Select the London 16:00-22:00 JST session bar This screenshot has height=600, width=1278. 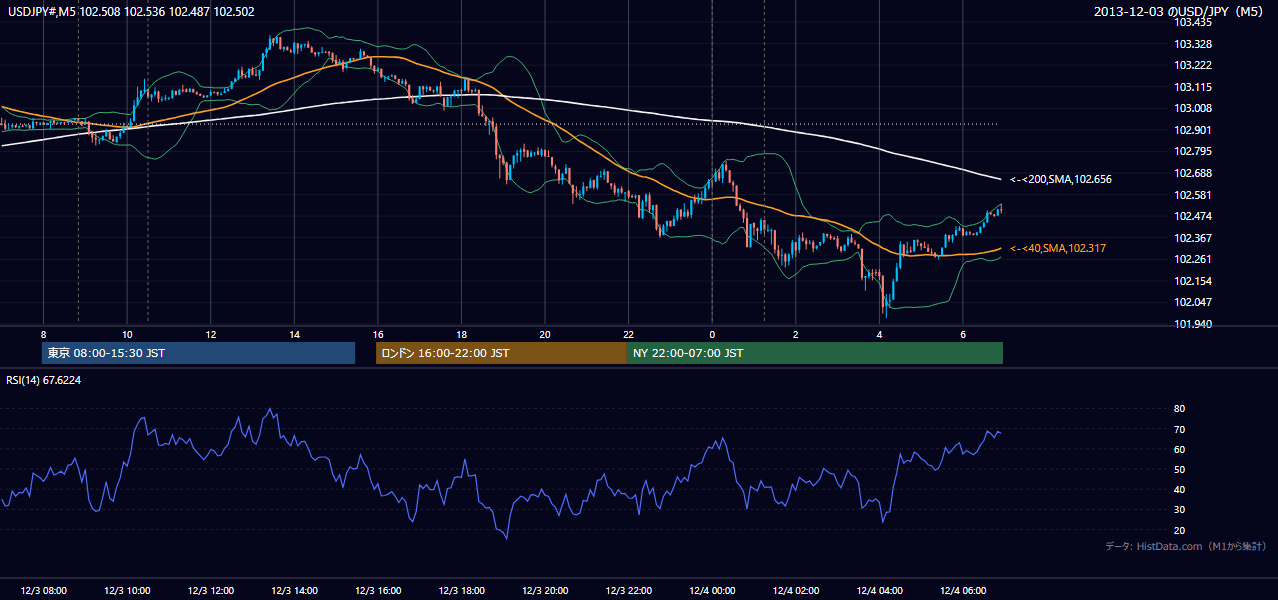[501, 353]
